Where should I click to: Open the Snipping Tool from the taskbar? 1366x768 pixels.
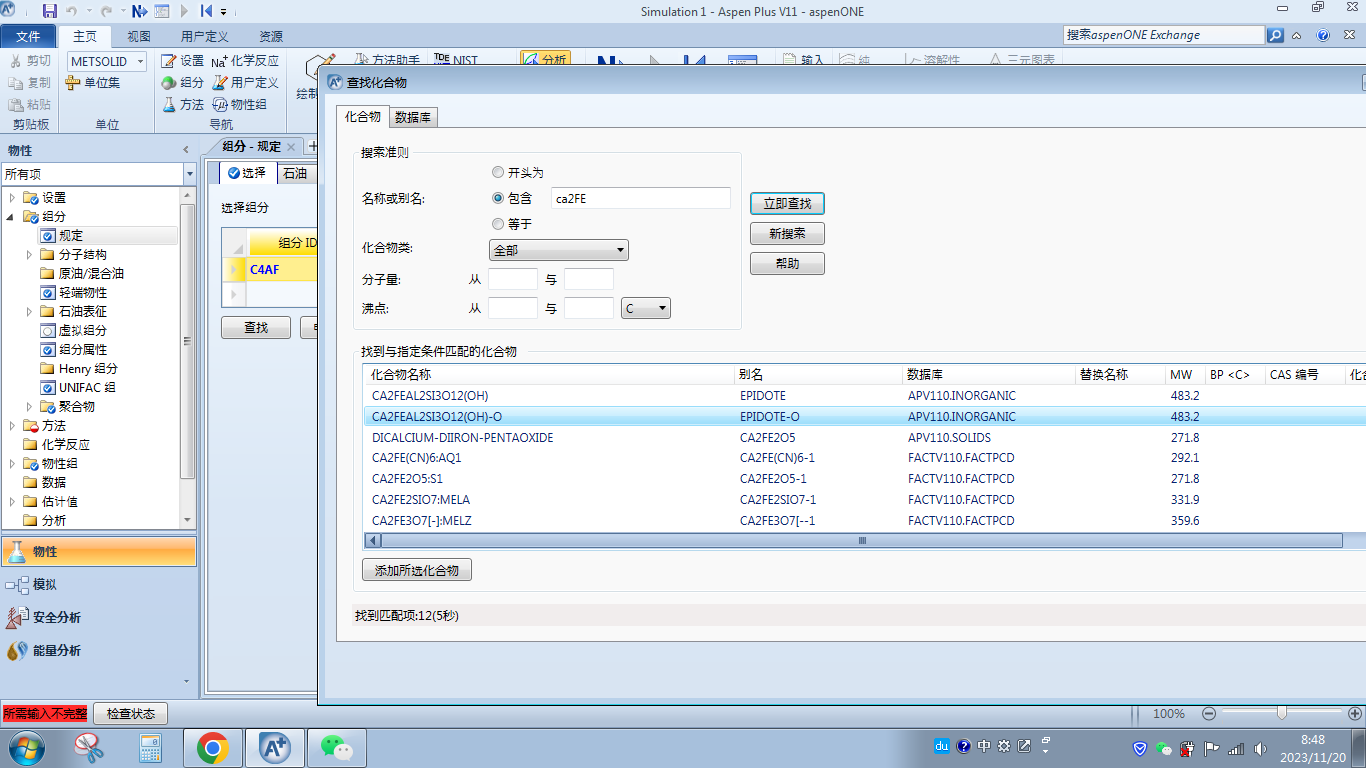(x=89, y=748)
